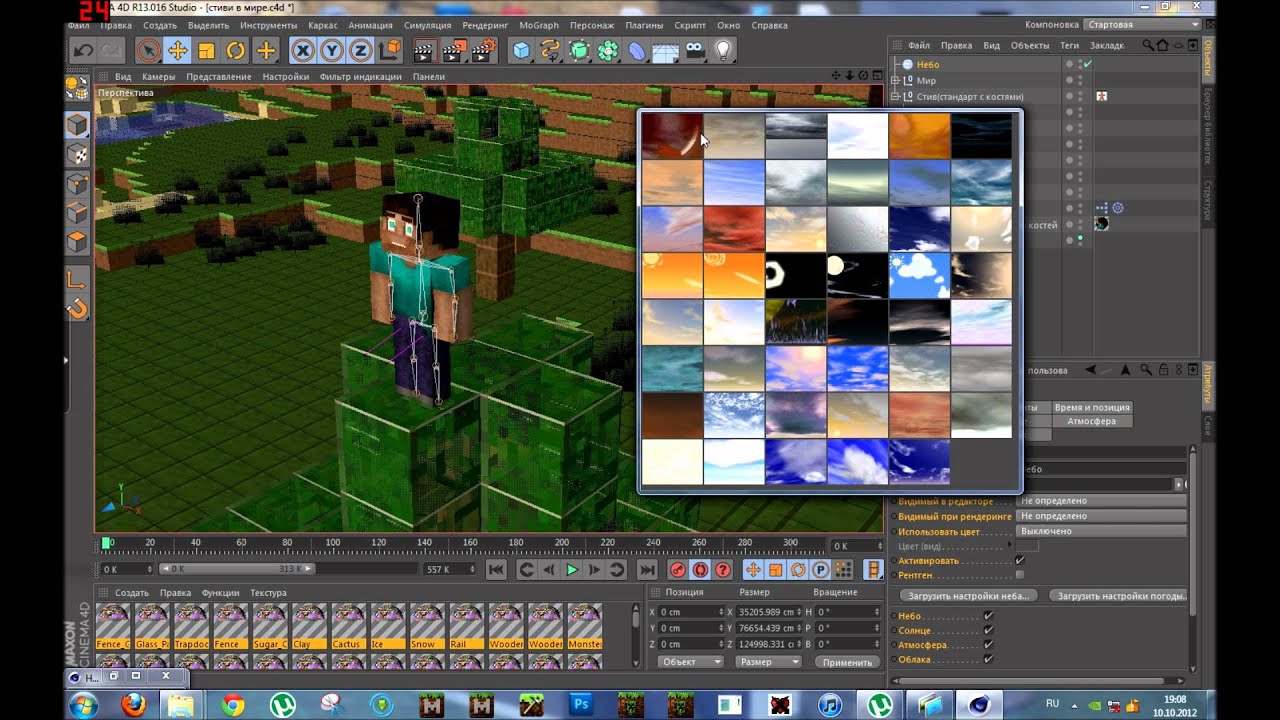
Task: Toggle the X axis lock
Action: pos(302,50)
